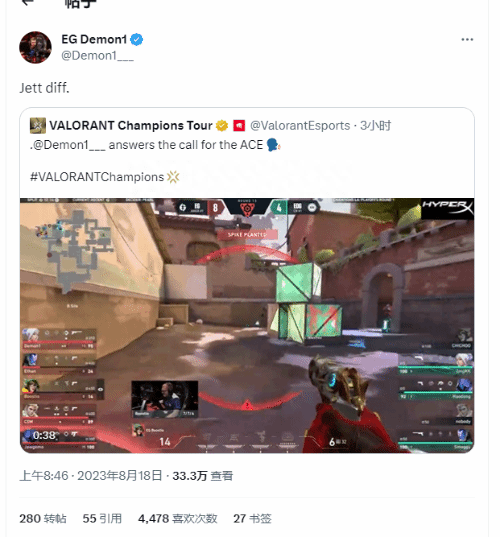
Task: Click VALORANT Champions Tour avatar icon
Action: click(x=38, y=125)
